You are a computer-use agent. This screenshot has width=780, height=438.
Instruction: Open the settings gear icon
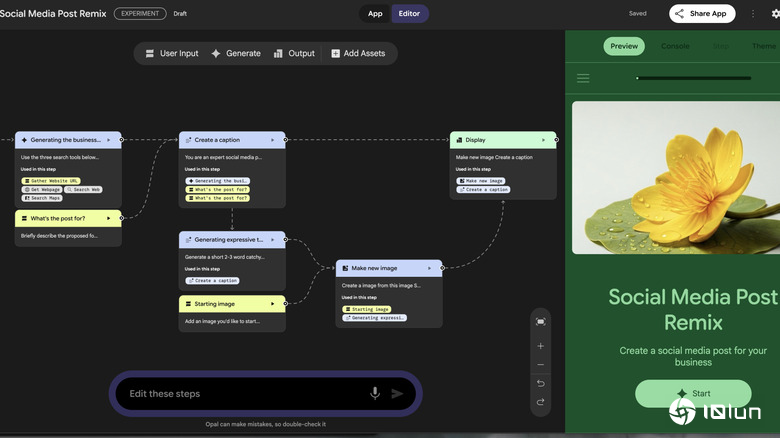pyautogui.click(x=776, y=14)
